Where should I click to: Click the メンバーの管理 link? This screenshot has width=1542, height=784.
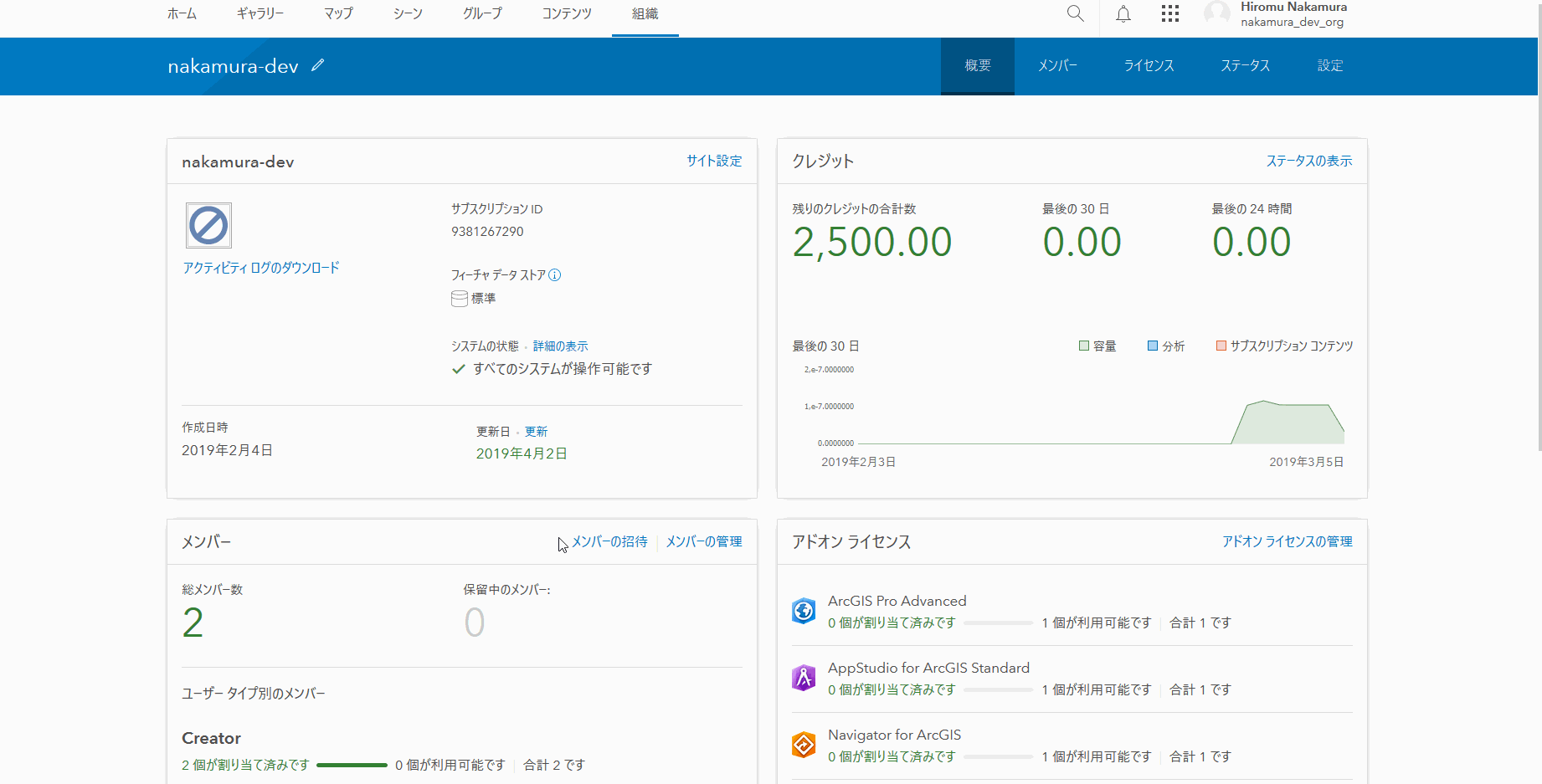pyautogui.click(x=704, y=541)
